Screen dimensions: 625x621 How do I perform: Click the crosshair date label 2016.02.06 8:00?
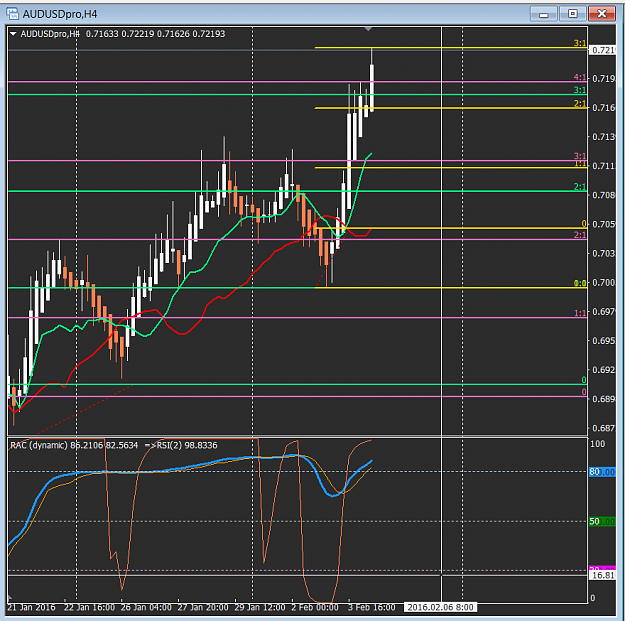[x=440, y=607]
